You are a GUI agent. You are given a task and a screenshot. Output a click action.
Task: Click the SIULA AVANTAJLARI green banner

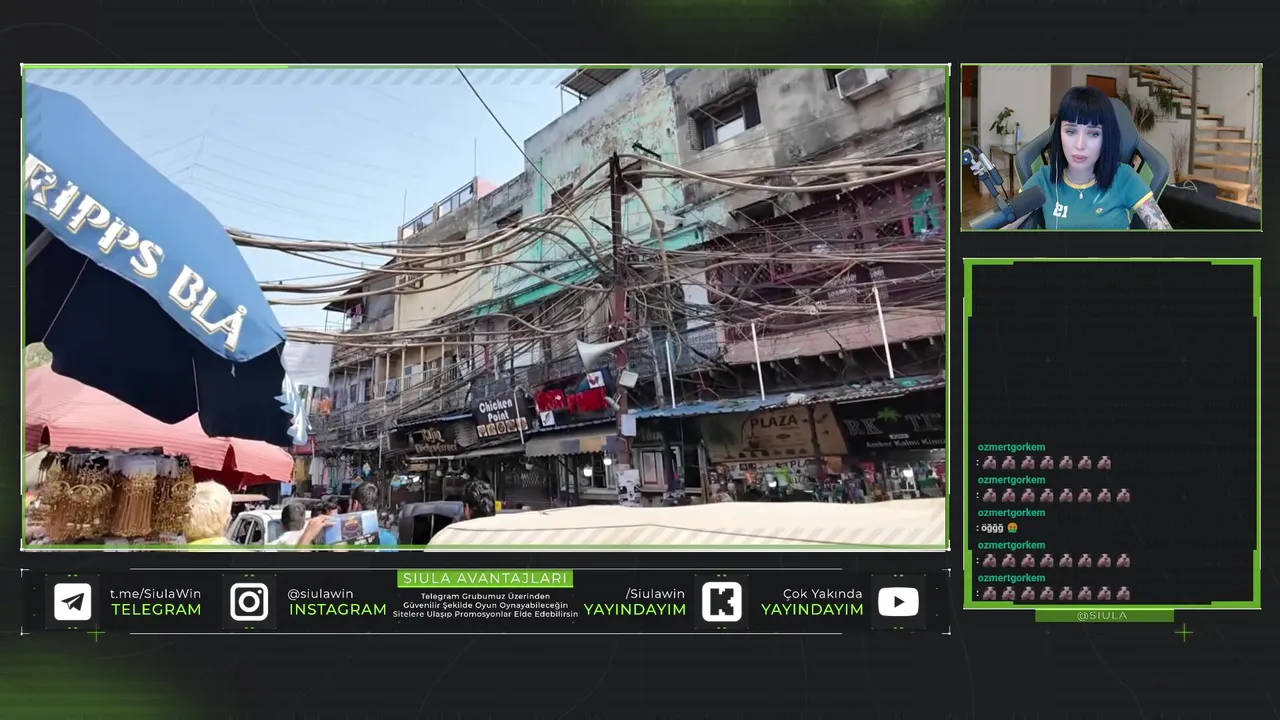coord(485,578)
